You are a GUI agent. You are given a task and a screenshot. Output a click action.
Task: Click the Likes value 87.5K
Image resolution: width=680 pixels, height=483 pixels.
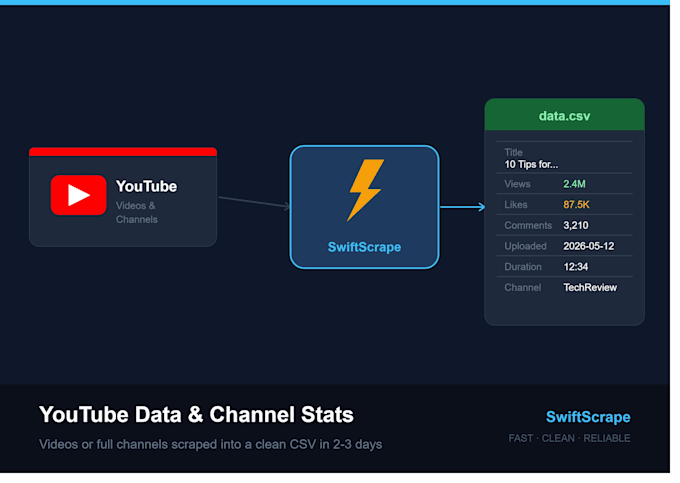click(576, 205)
